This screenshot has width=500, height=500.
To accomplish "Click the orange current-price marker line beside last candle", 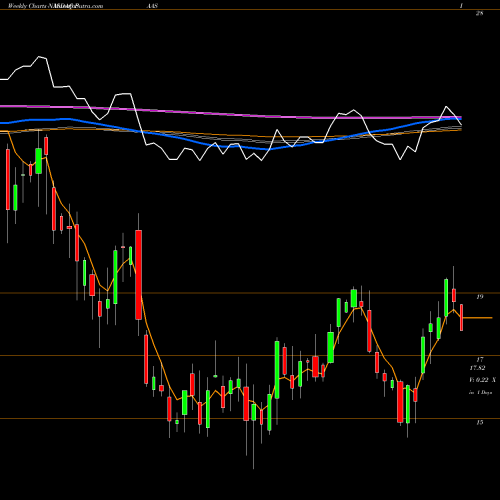I will (x=478, y=318).
